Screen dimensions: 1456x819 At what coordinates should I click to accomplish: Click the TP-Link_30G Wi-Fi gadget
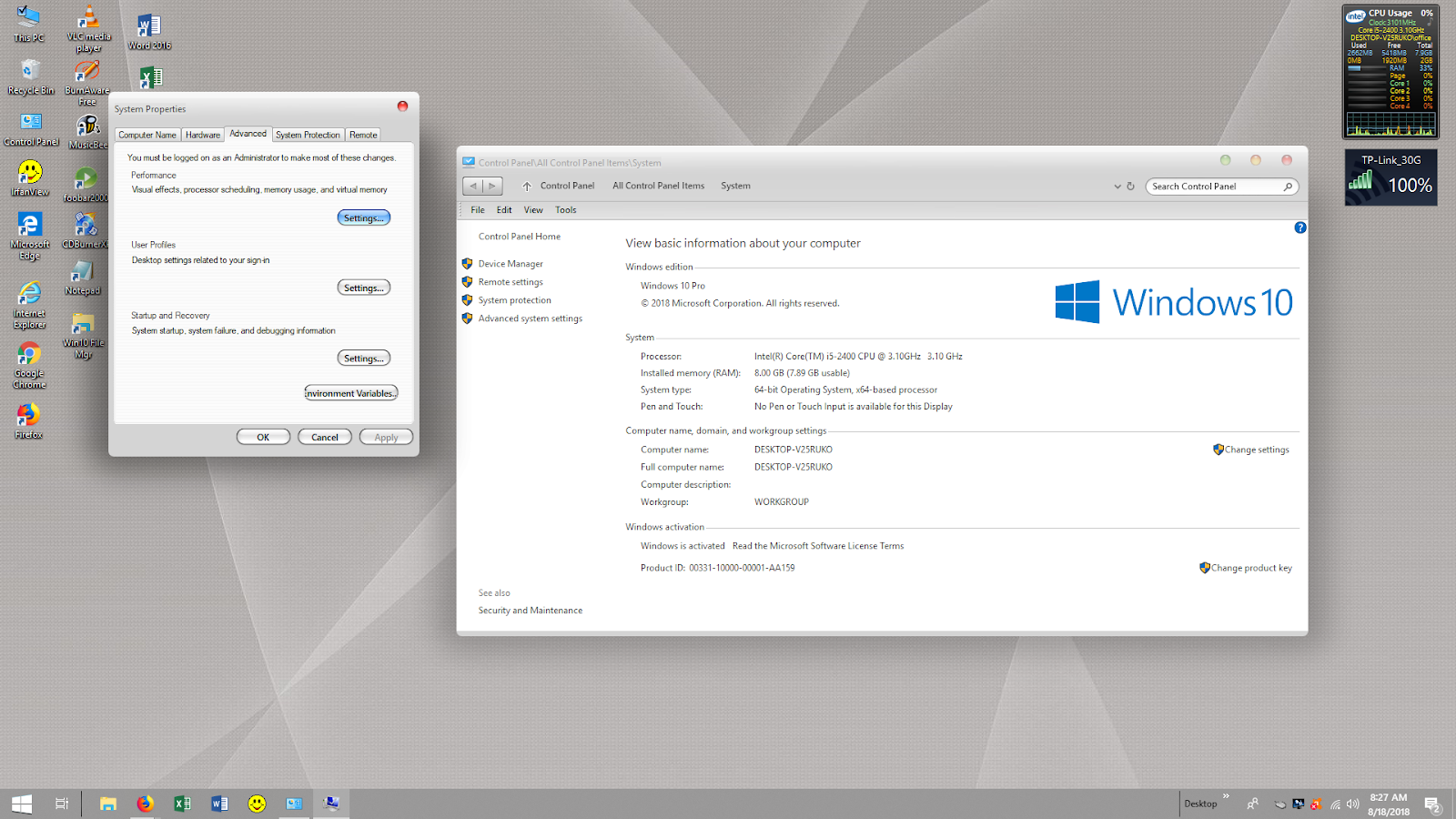(x=1390, y=177)
